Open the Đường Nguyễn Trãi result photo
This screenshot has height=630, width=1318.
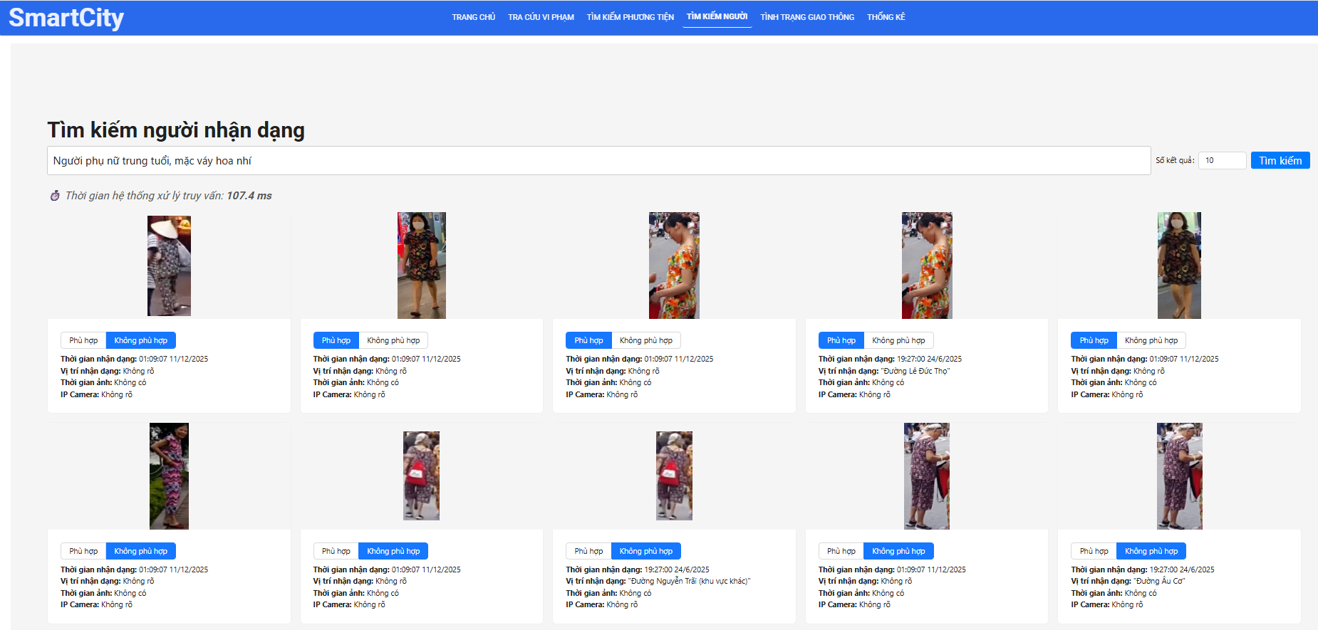(674, 476)
